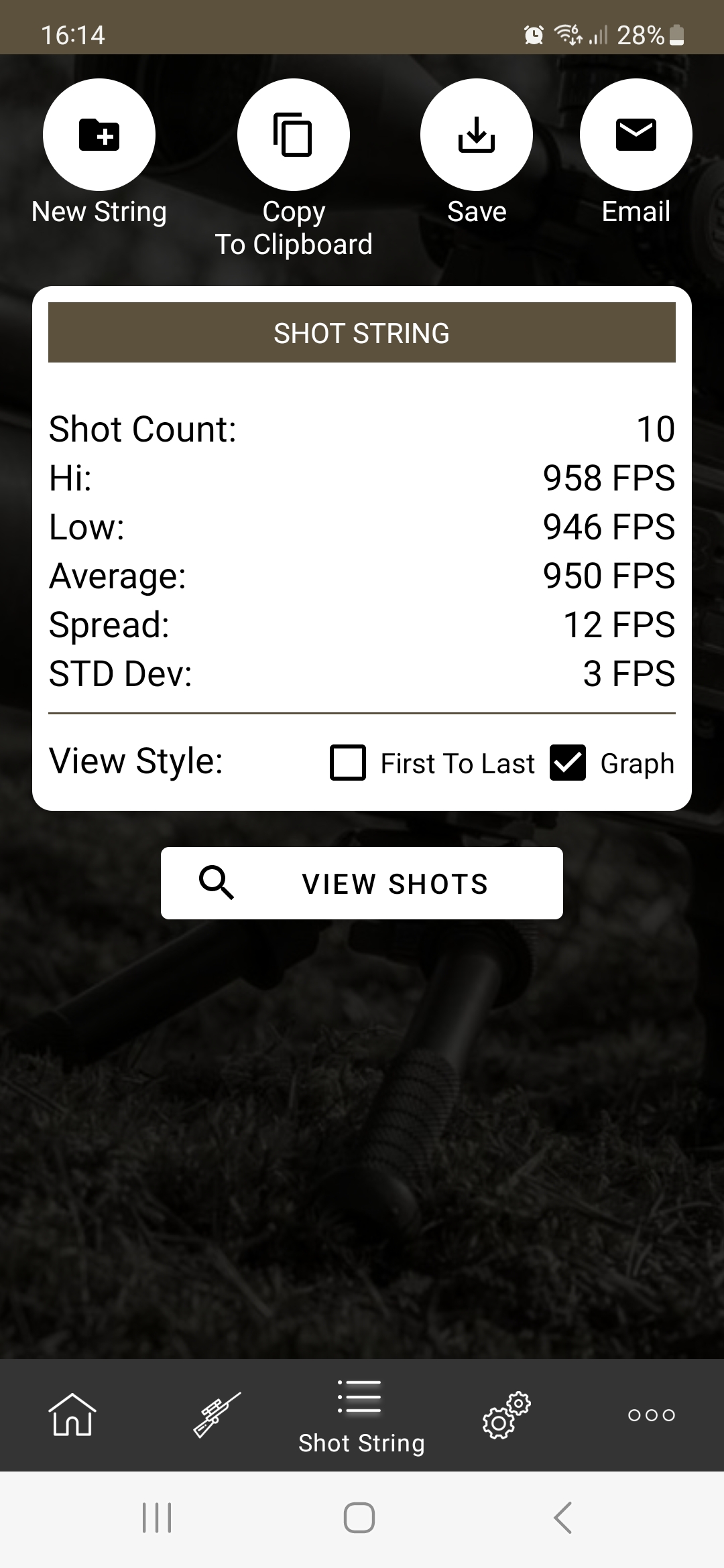Screen dimensions: 724x1568
Task: Email the shot string data
Action: pyautogui.click(x=636, y=135)
